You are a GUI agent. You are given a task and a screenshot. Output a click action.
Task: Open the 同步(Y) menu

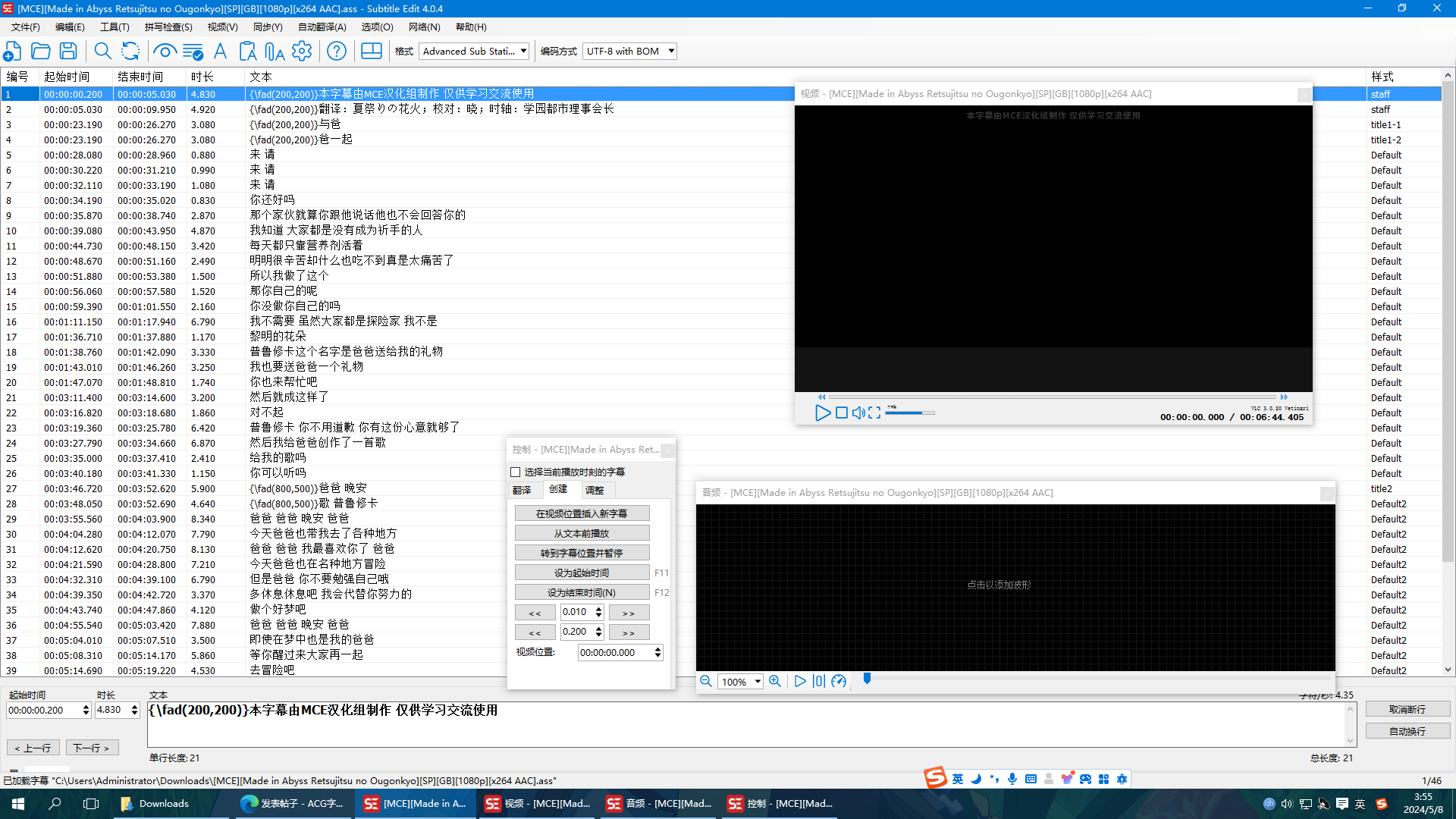268,27
